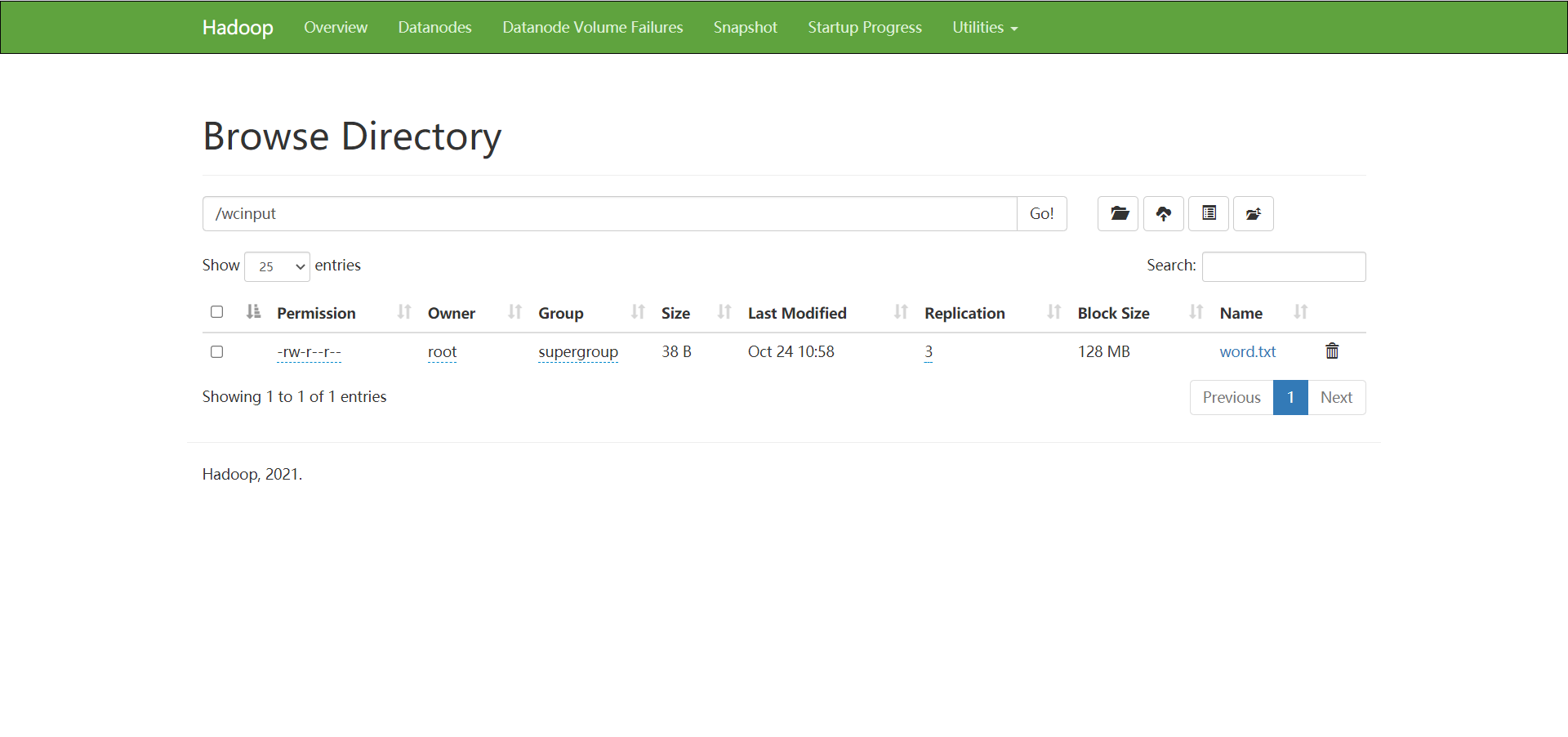The width and height of the screenshot is (1568, 737).
Task: Sort by Replication column arrows
Action: tap(1054, 311)
